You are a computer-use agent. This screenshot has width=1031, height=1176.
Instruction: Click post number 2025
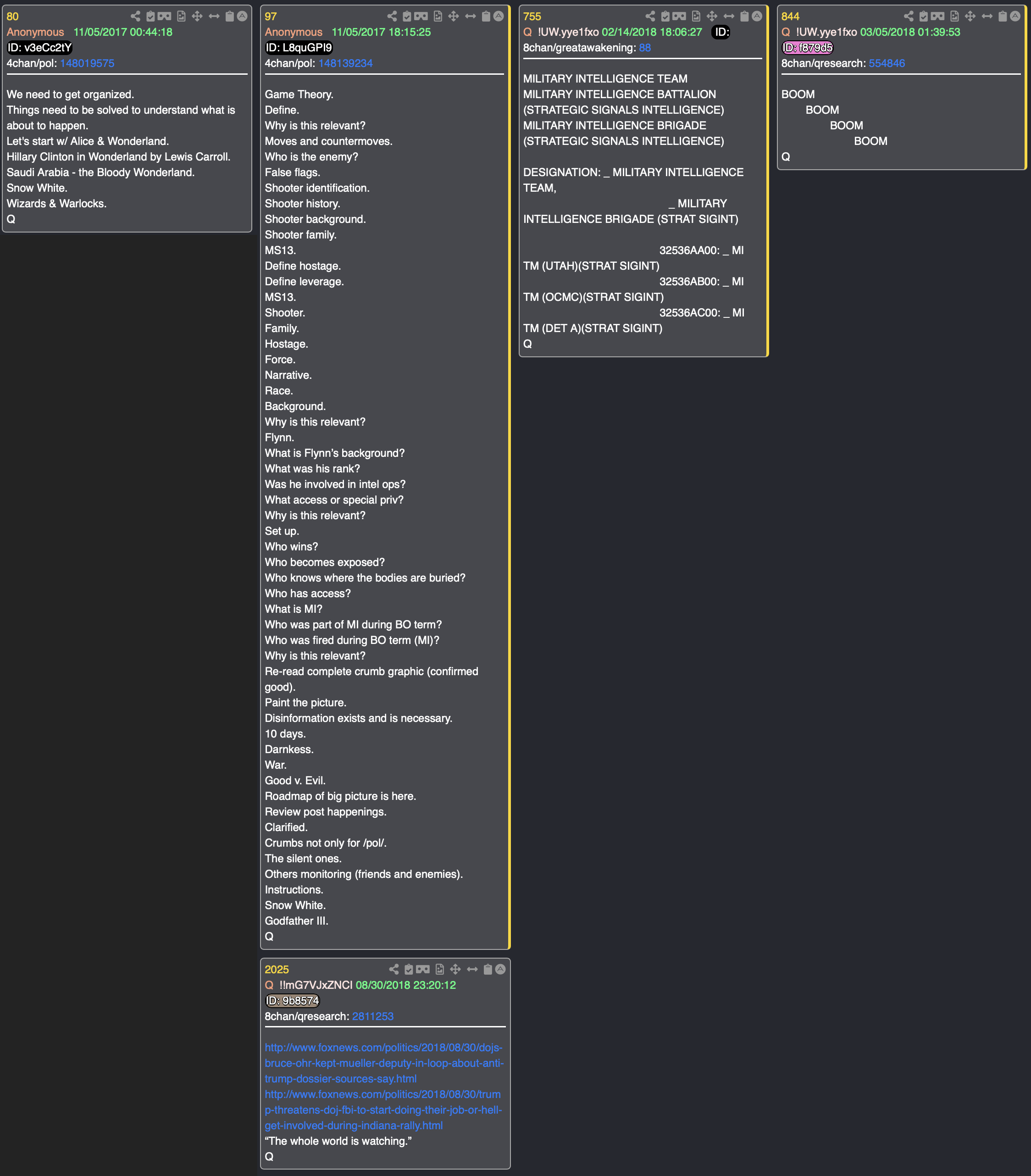(x=277, y=970)
